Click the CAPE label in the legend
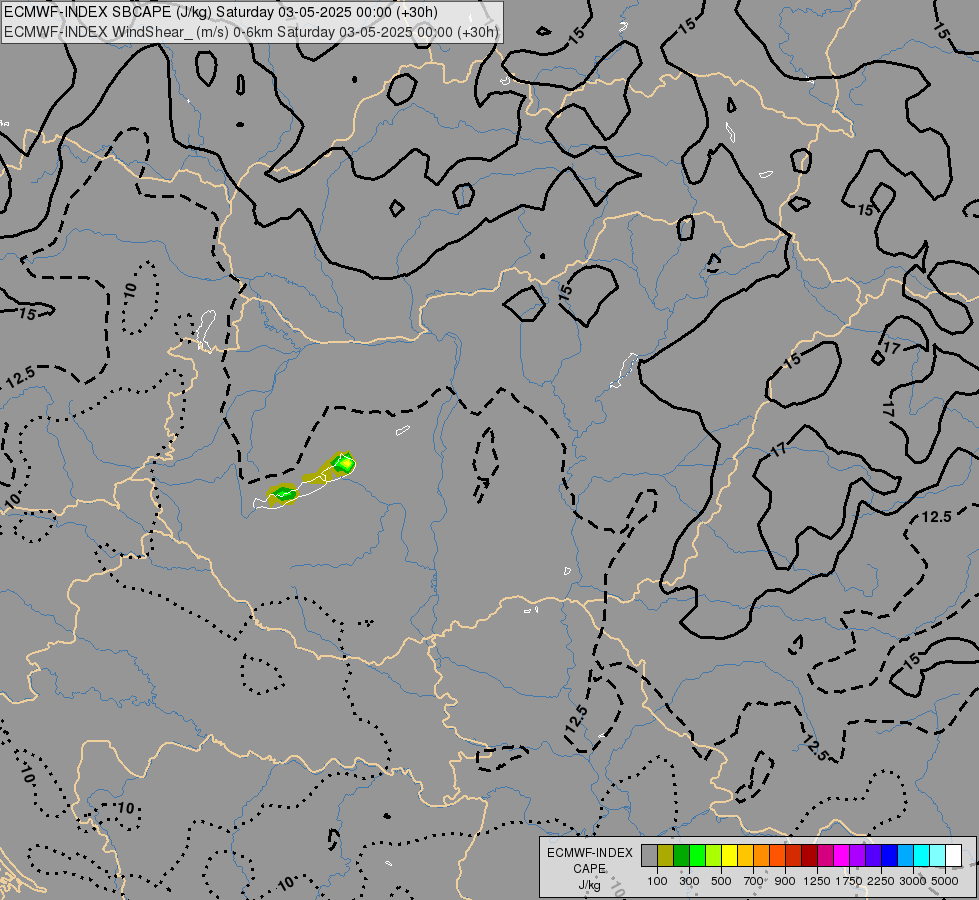Screen dimensions: 979x900 point(589,869)
